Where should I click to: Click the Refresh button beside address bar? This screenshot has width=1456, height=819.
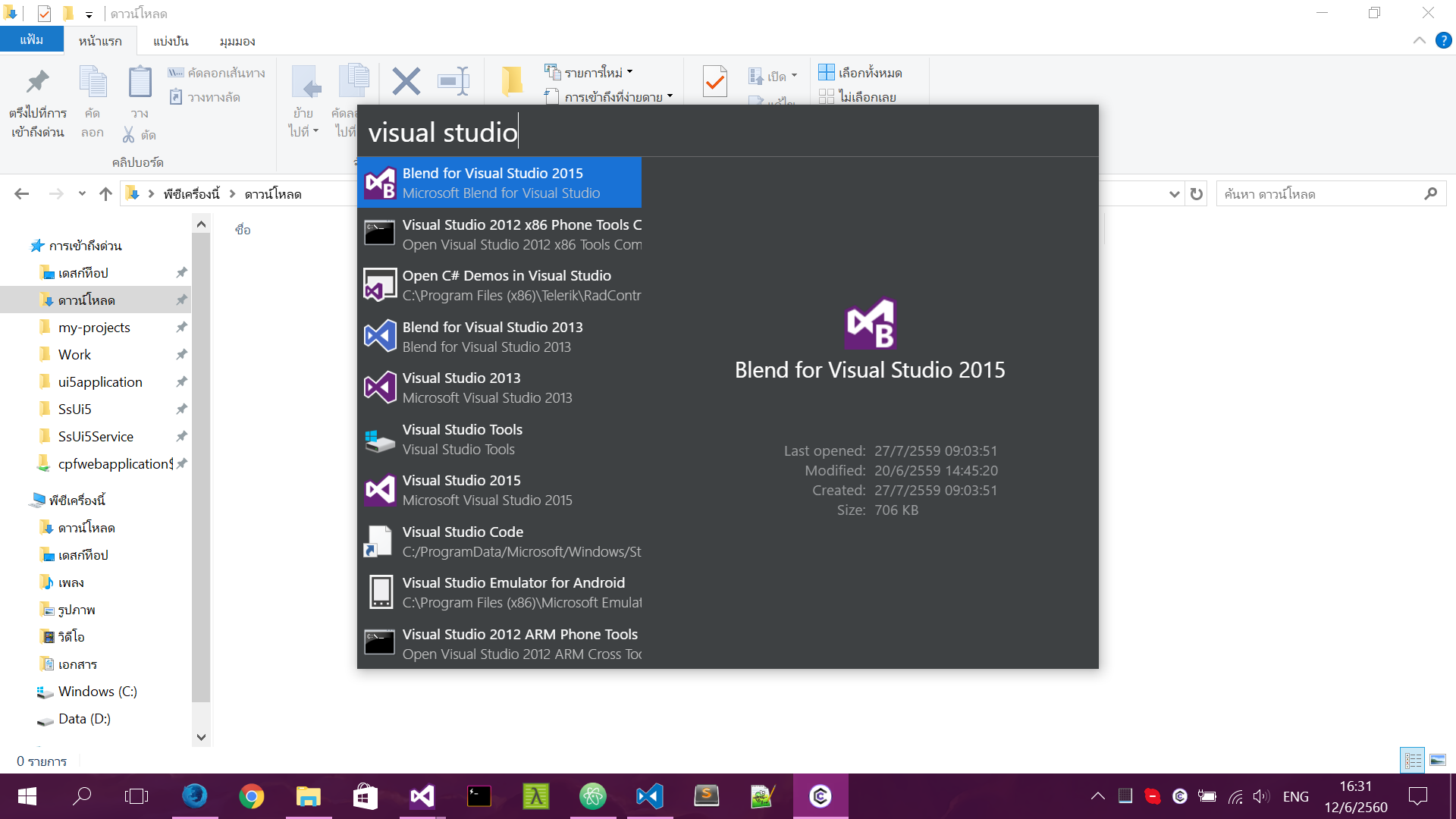coord(1197,194)
